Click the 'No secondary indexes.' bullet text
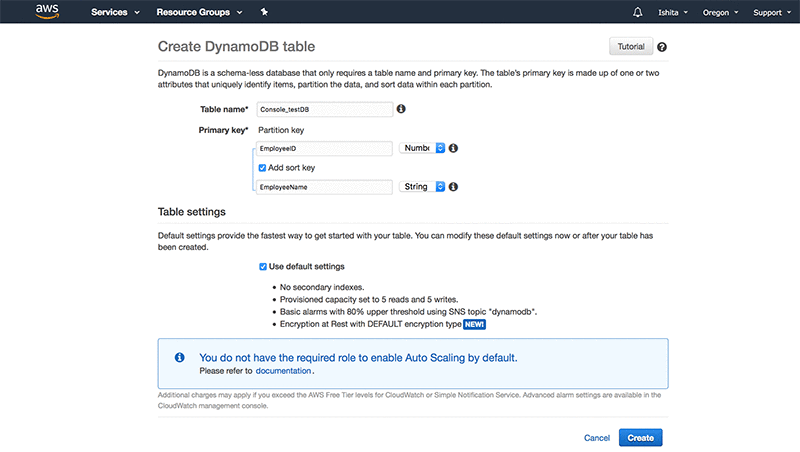 point(322,287)
